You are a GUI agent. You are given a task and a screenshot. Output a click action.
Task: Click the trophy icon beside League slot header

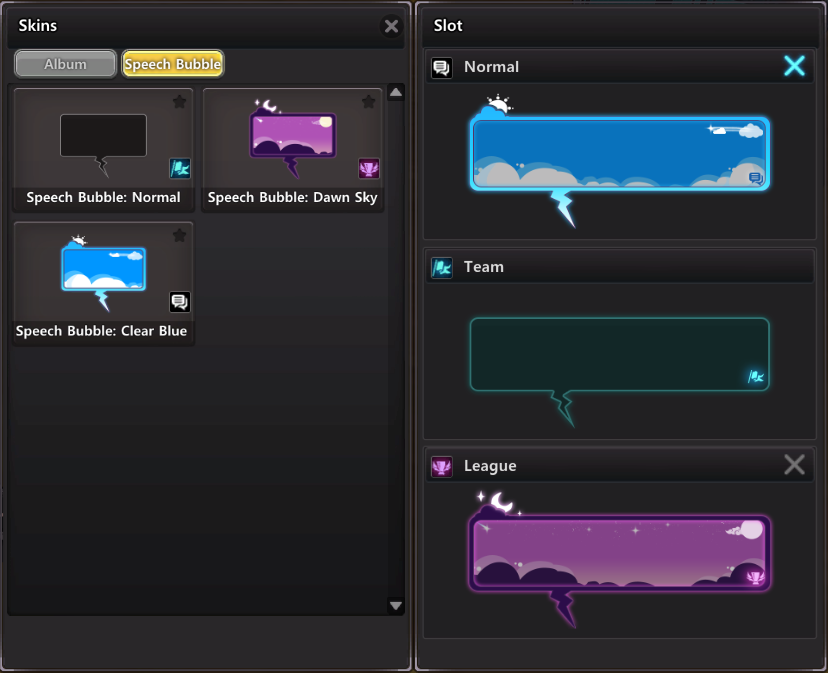click(441, 467)
